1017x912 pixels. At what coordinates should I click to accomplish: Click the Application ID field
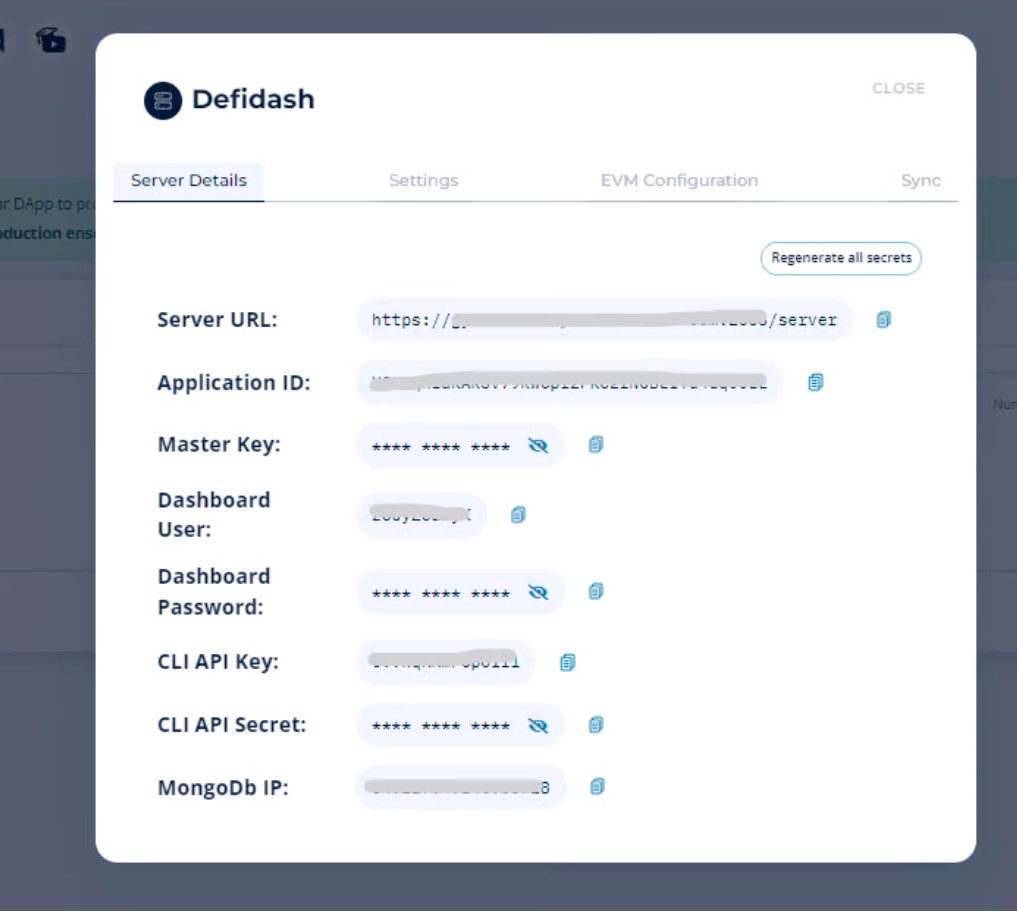pos(569,383)
